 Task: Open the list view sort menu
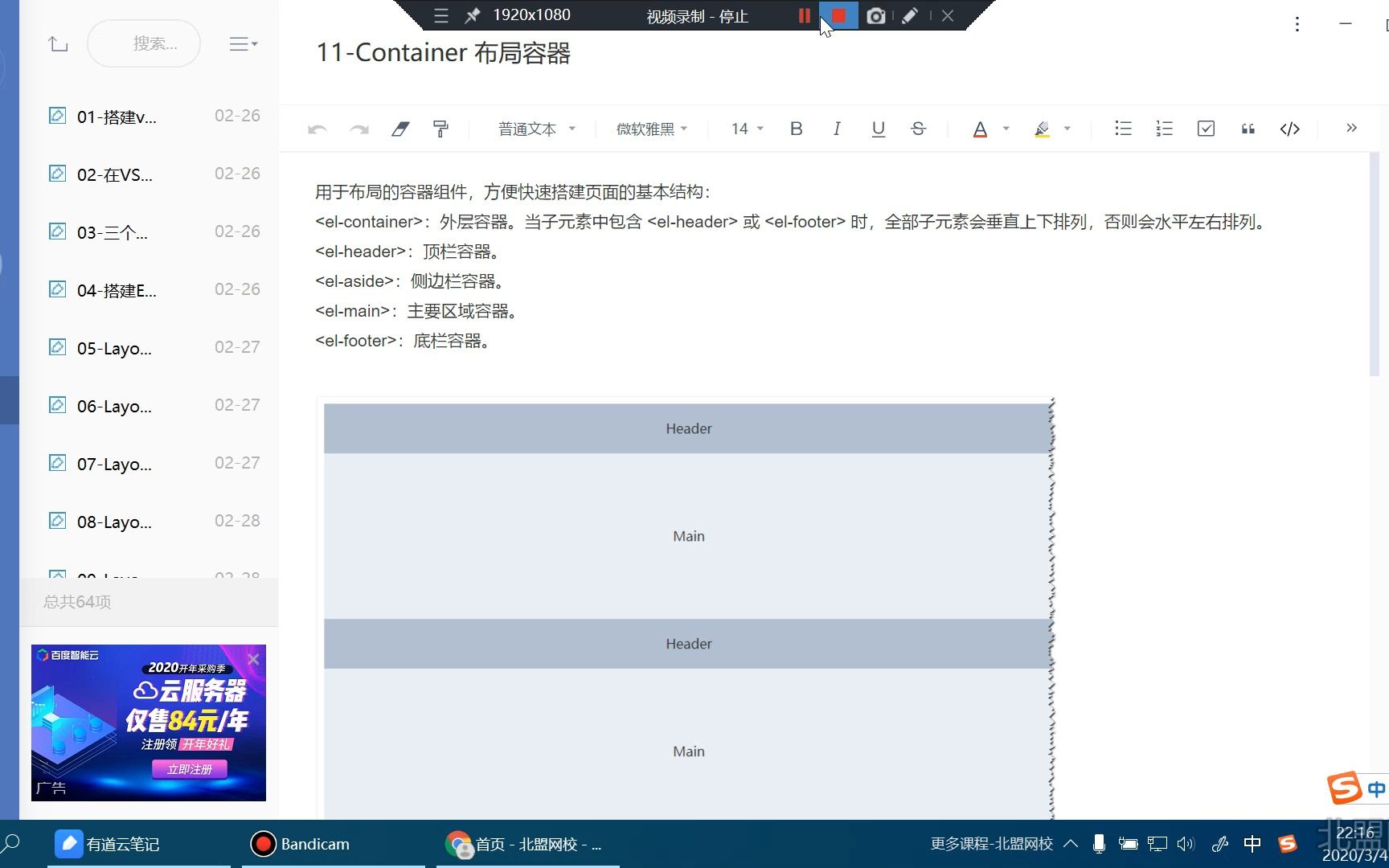(x=243, y=44)
